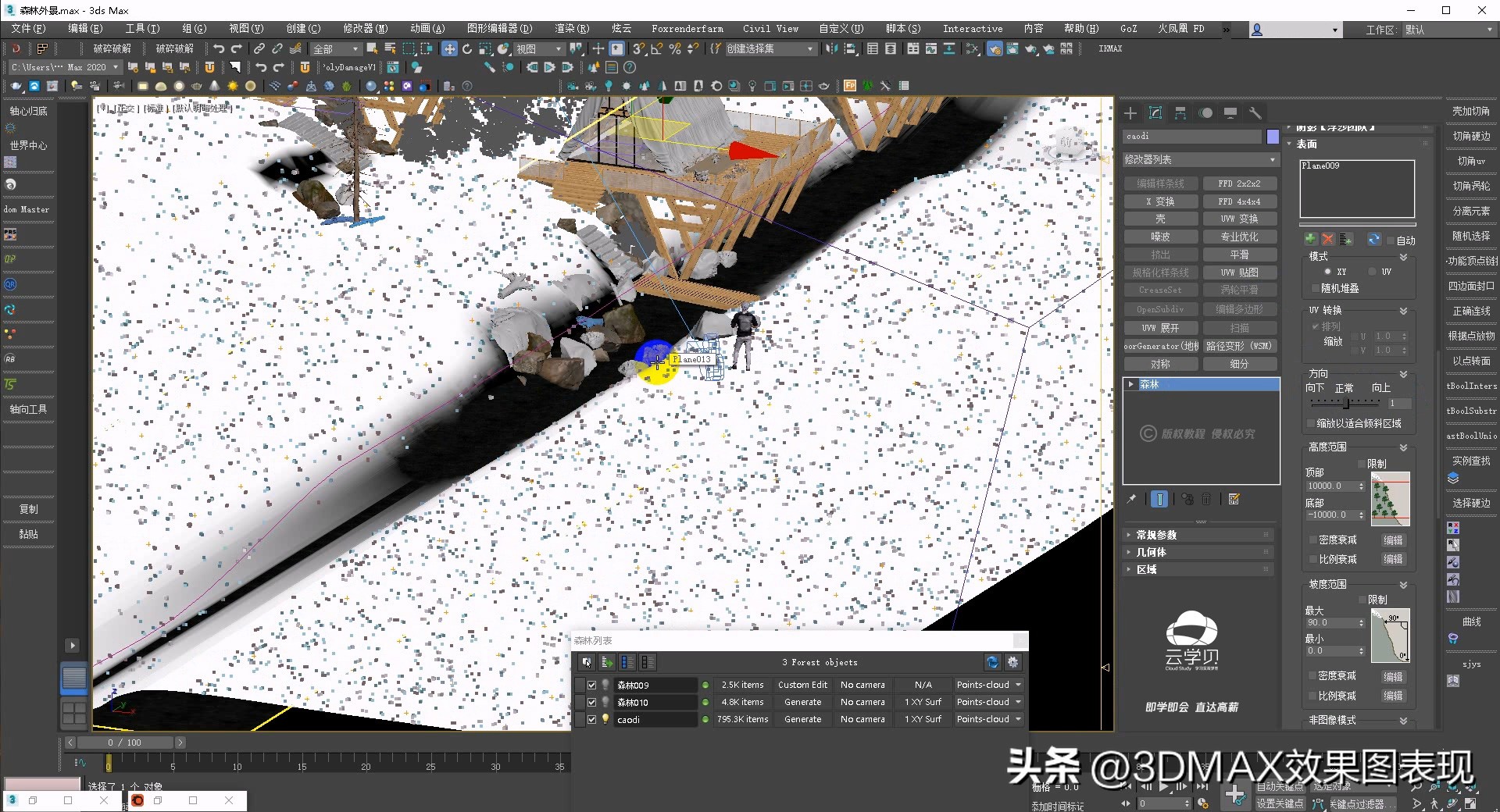This screenshot has height=812, width=1500.
Task: Click the caodi wirecolor swatch
Action: coord(1271,136)
